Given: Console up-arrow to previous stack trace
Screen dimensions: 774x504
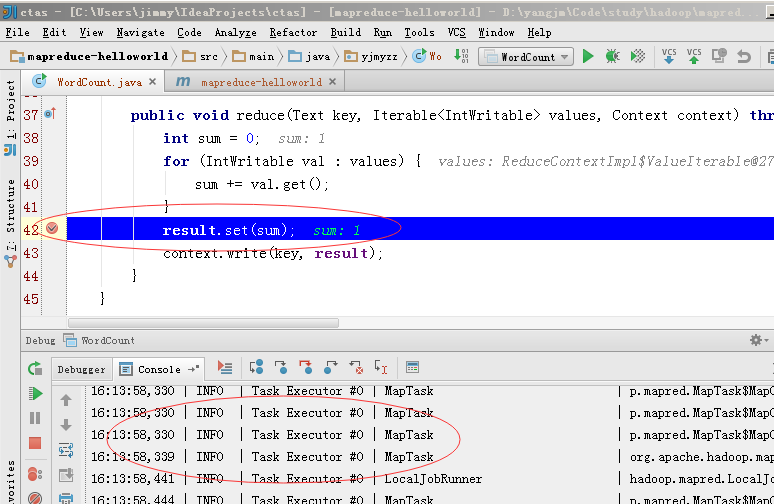Looking at the screenshot, I should pyautogui.click(x=66, y=400).
